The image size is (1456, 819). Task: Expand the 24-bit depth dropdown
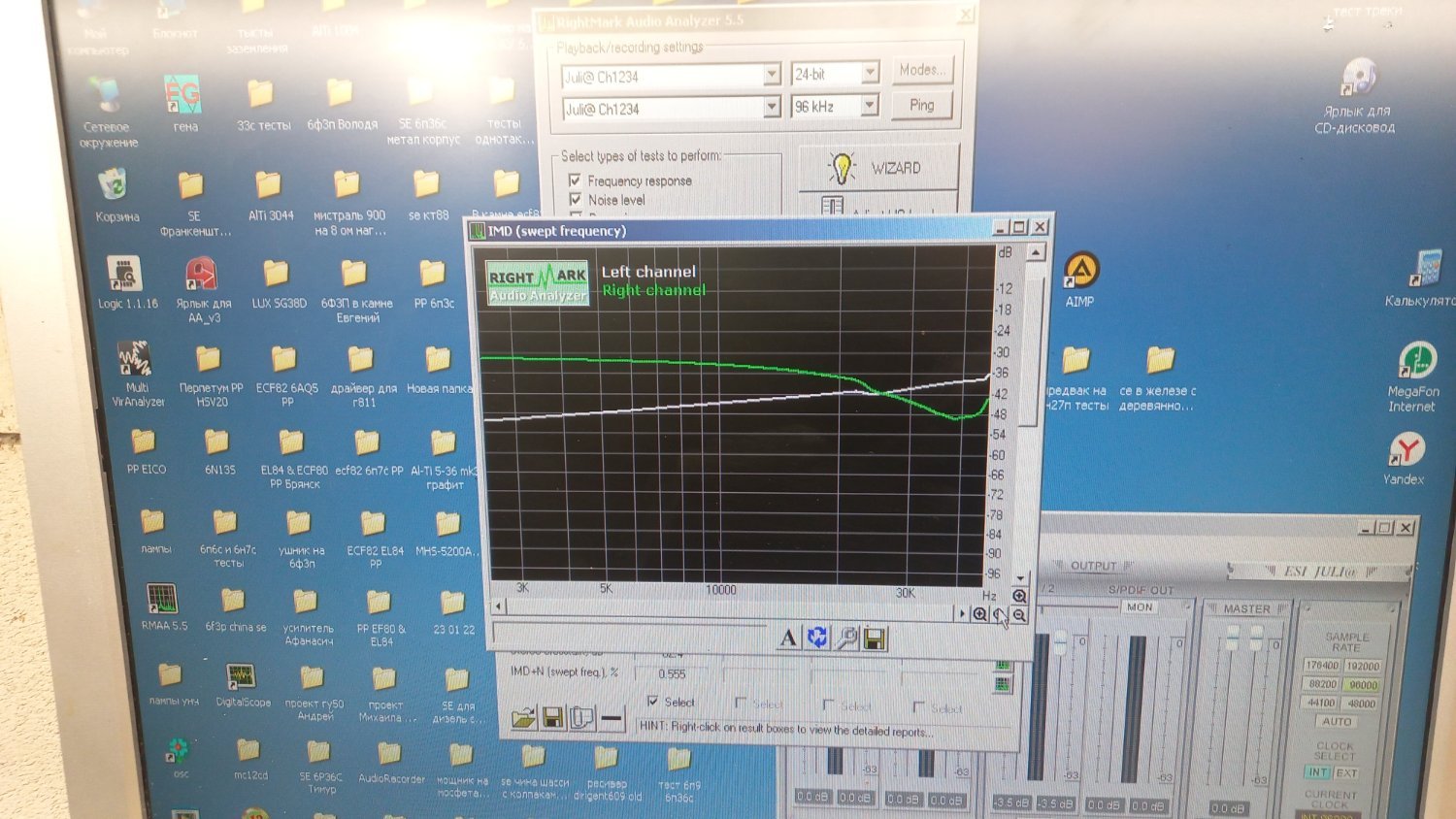tap(870, 74)
